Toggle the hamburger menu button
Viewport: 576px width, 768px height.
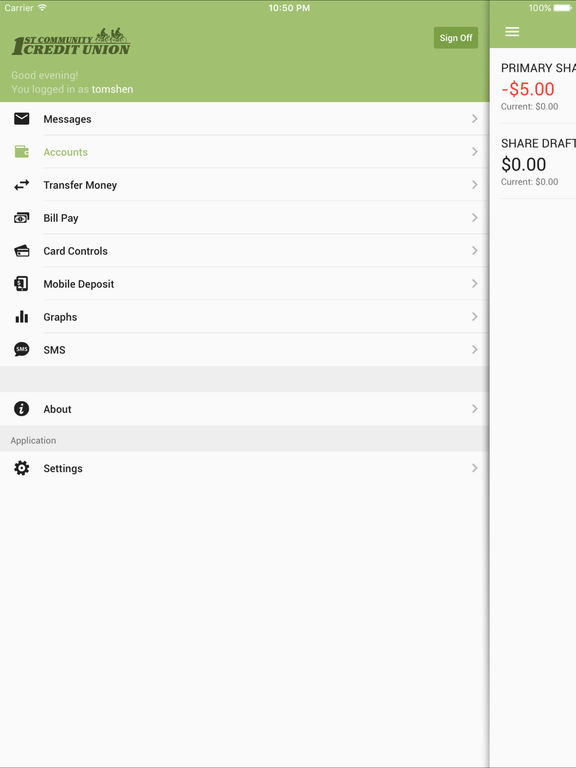[512, 32]
